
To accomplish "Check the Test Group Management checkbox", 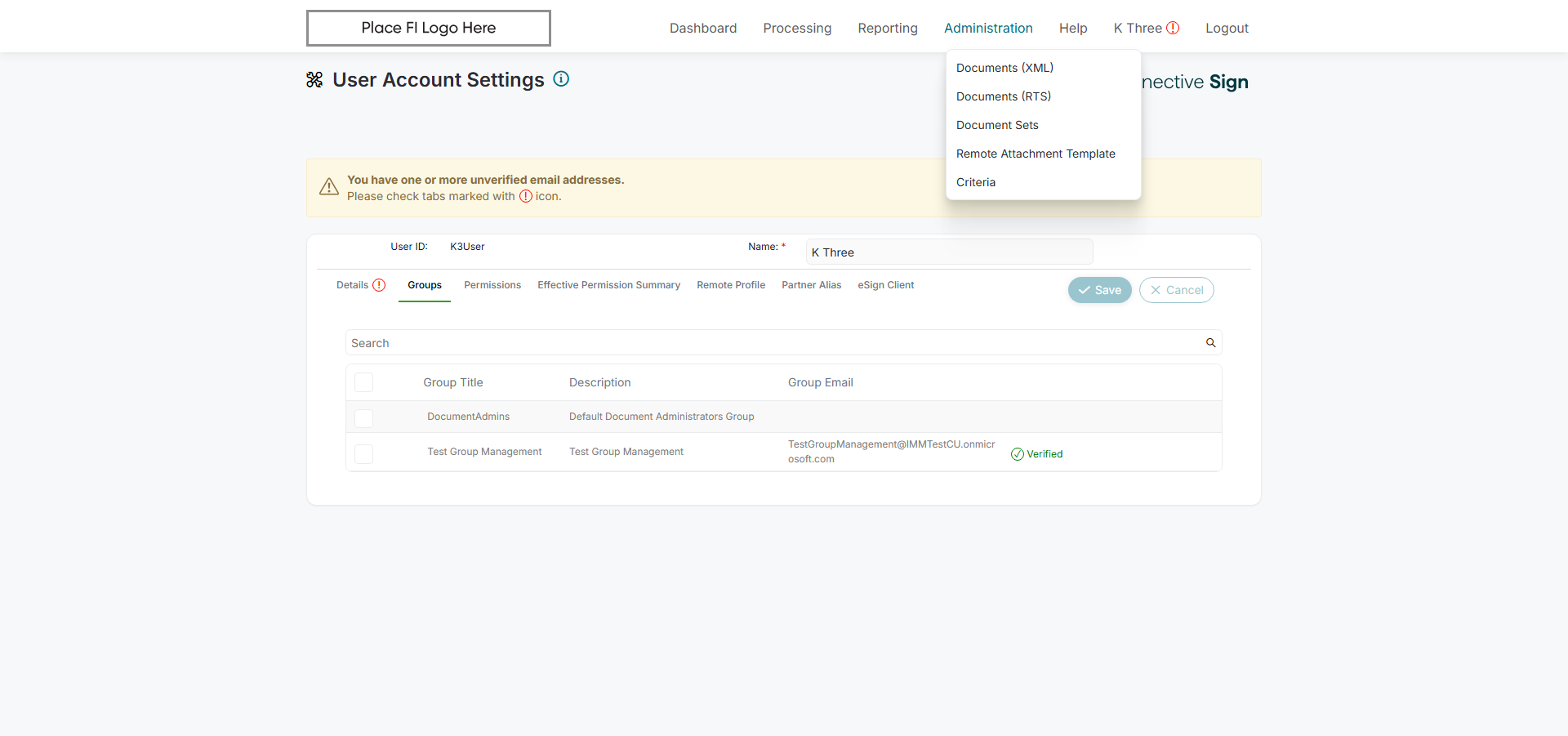I will tap(364, 453).
